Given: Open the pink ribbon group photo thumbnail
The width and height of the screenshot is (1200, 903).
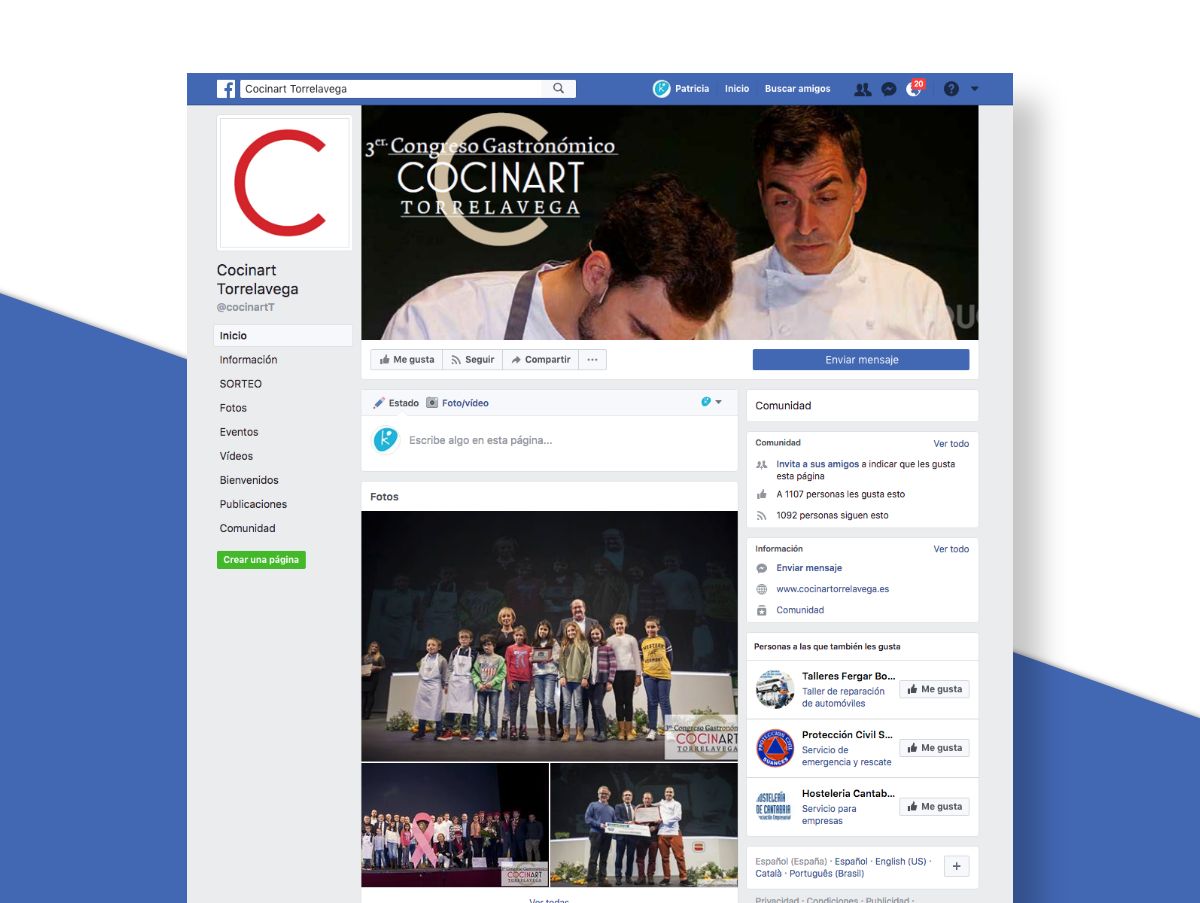Looking at the screenshot, I should click(455, 825).
